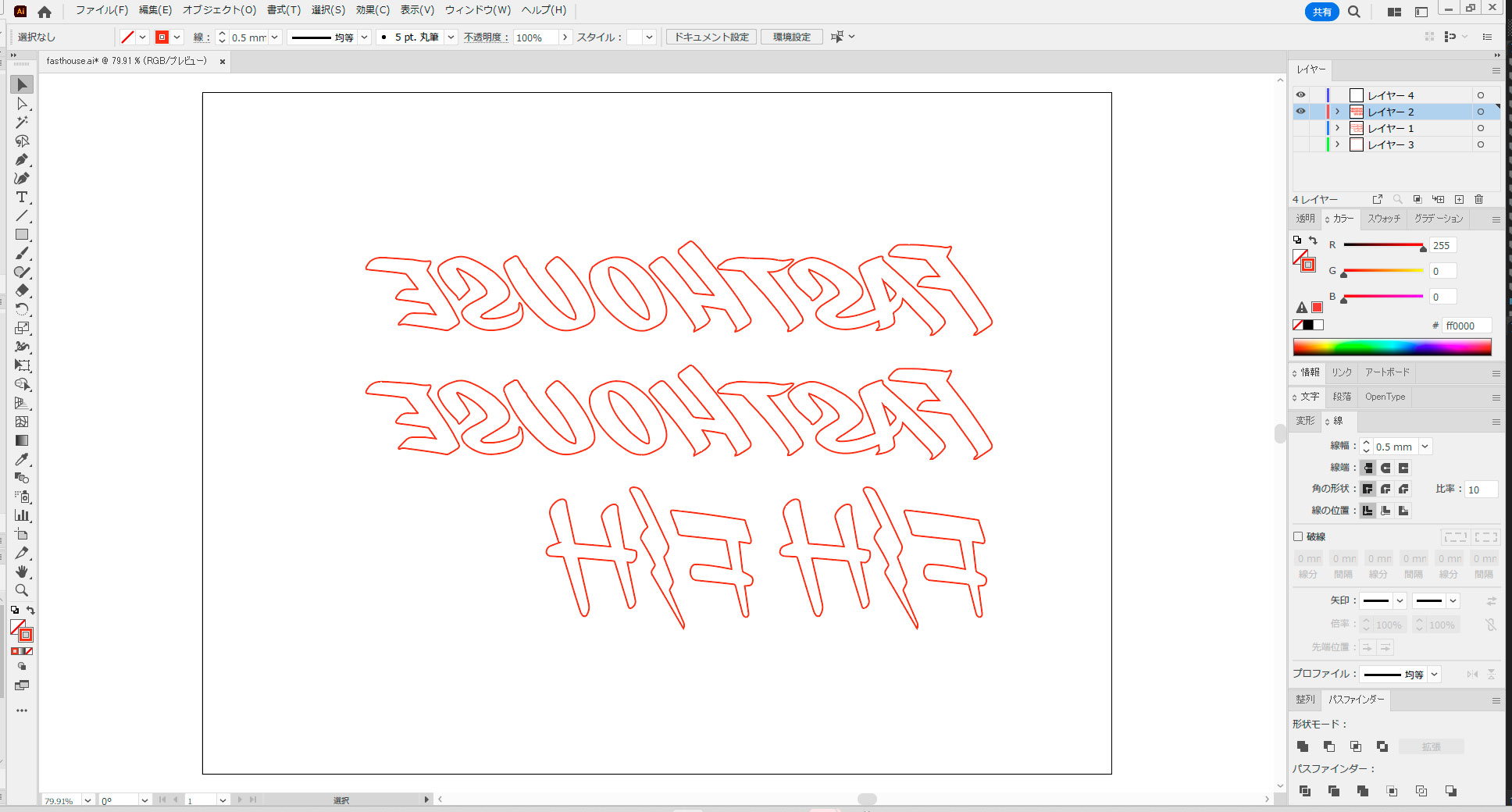Screen dimensions: 1512x812
Task: Open the オブジェクト(O) menu
Action: [219, 10]
